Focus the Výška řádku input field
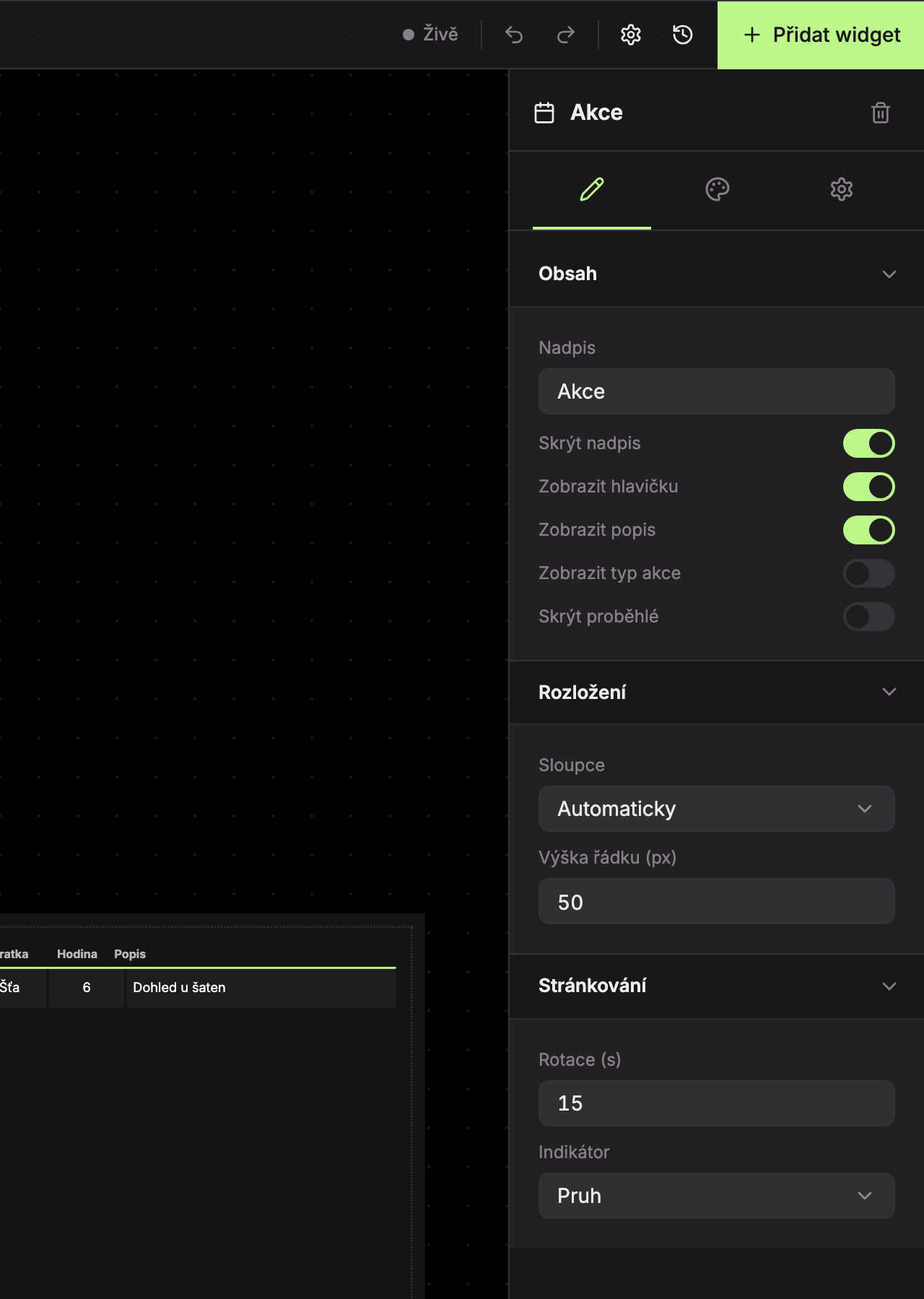 coord(717,901)
